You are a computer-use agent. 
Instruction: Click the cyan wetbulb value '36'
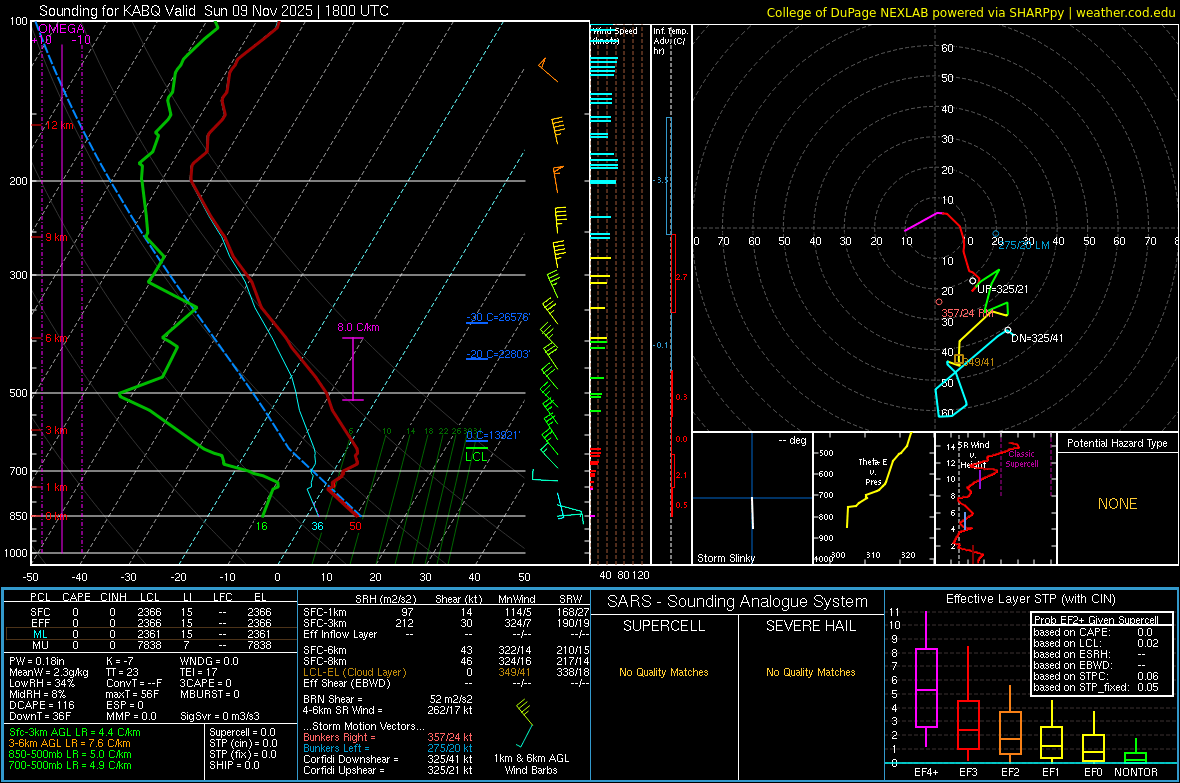[x=318, y=526]
